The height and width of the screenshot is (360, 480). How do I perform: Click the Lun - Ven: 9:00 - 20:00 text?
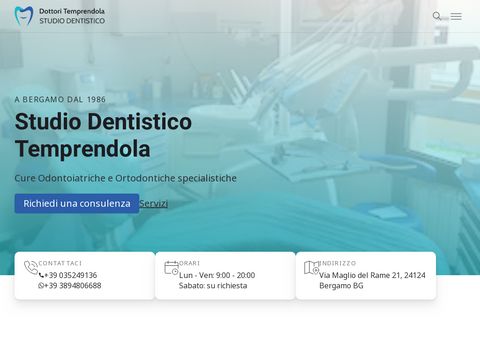(x=217, y=275)
